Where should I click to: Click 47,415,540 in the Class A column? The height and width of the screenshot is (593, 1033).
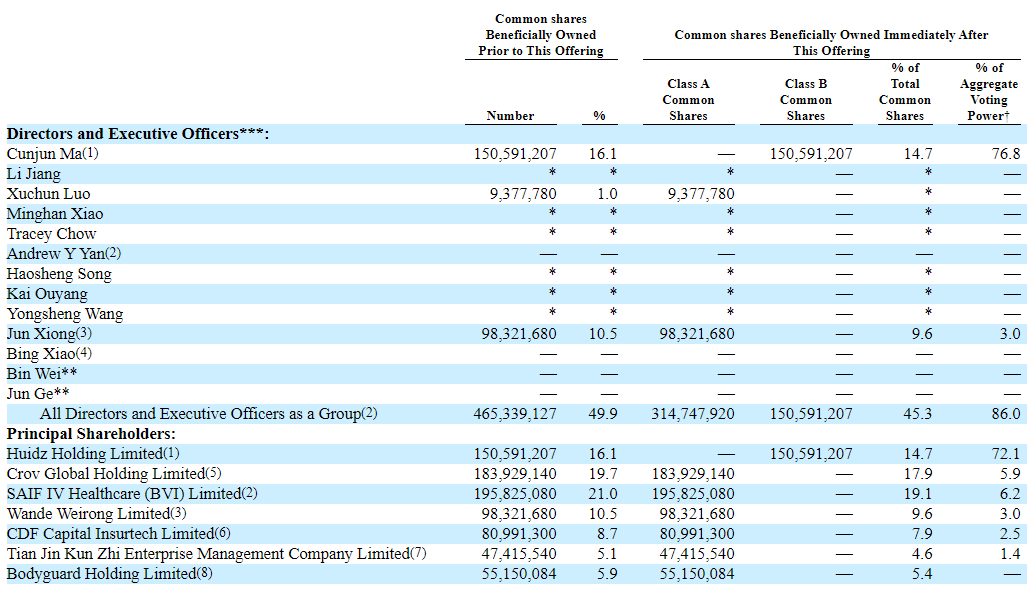[697, 553]
